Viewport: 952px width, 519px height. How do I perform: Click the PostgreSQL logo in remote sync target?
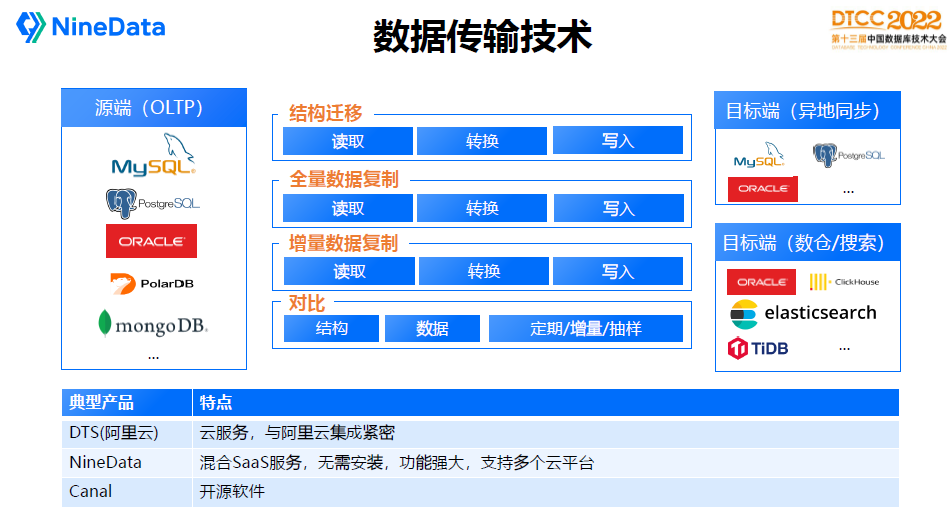tap(849, 155)
